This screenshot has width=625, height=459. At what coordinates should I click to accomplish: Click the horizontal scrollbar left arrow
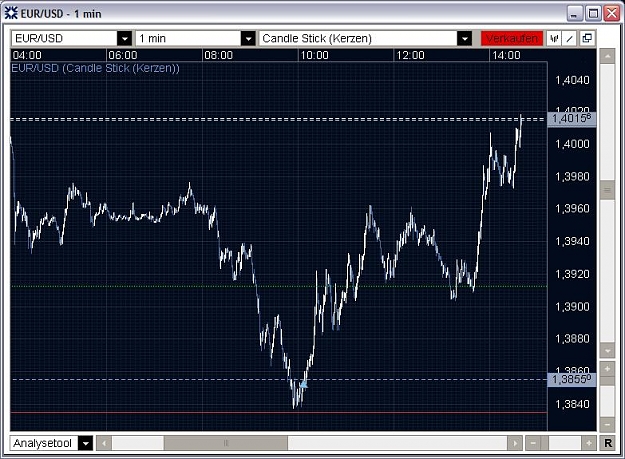pyautogui.click(x=104, y=443)
